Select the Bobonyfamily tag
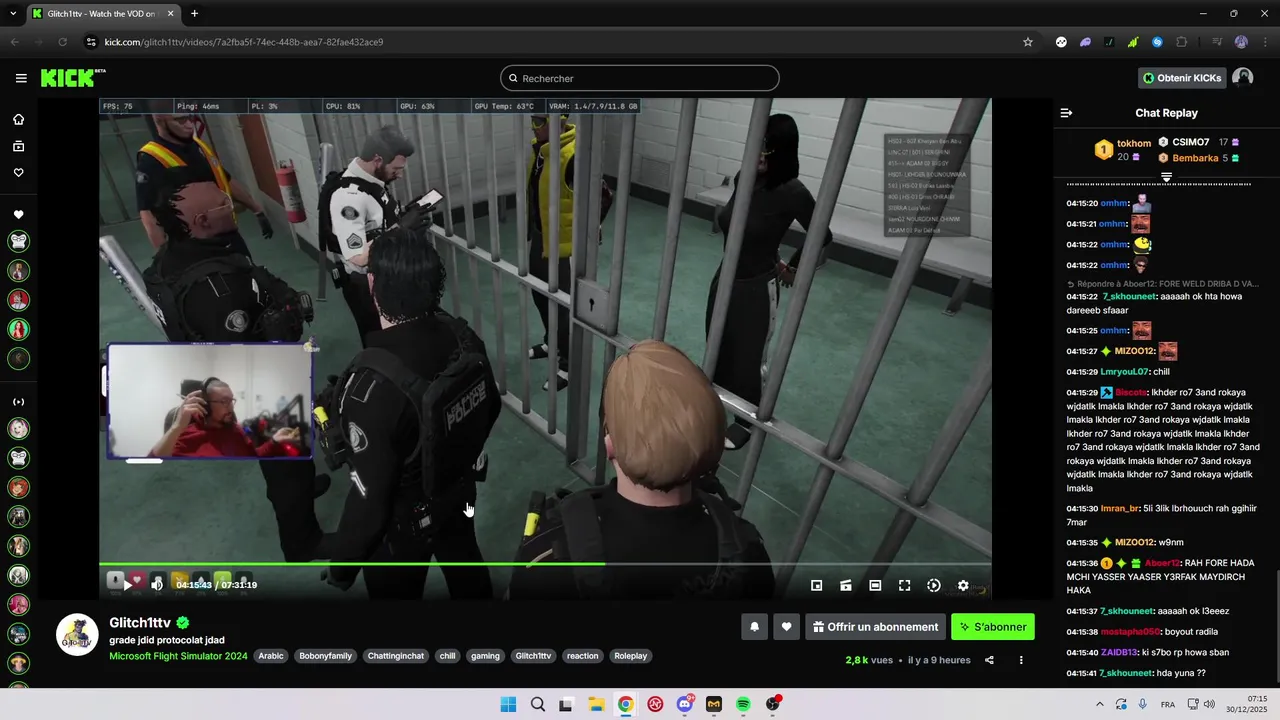This screenshot has height=720, width=1280. click(326, 656)
